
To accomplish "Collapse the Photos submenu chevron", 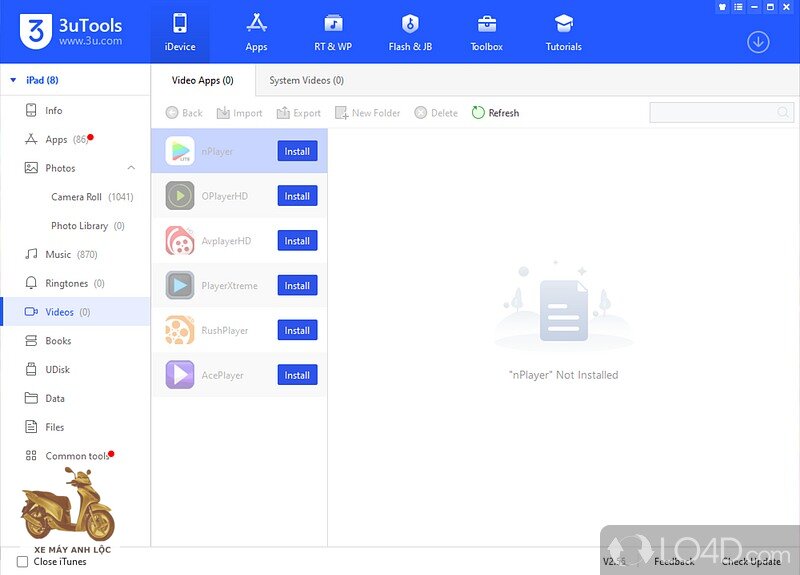I will (131, 168).
